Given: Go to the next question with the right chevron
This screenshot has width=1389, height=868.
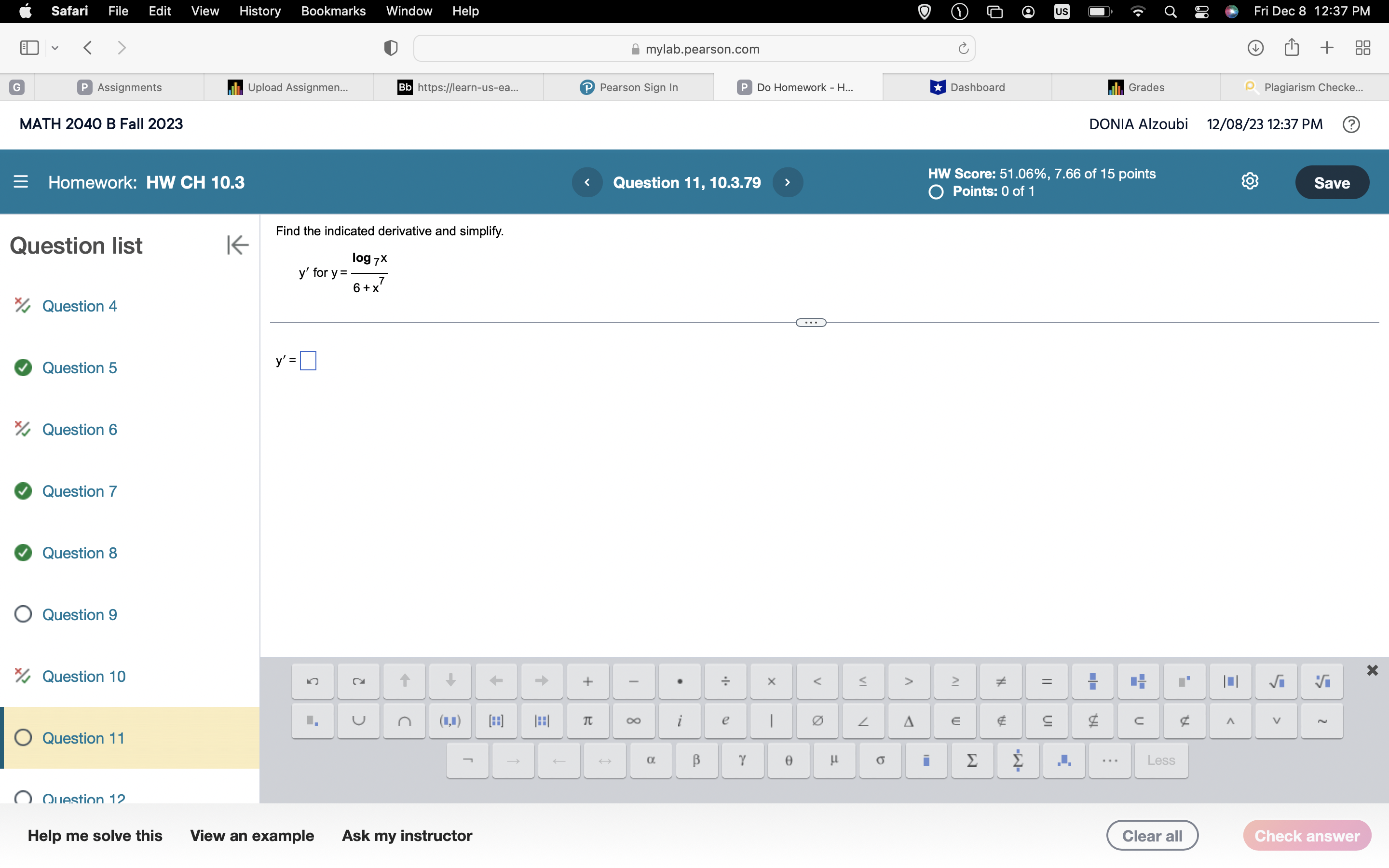Looking at the screenshot, I should tap(788, 182).
